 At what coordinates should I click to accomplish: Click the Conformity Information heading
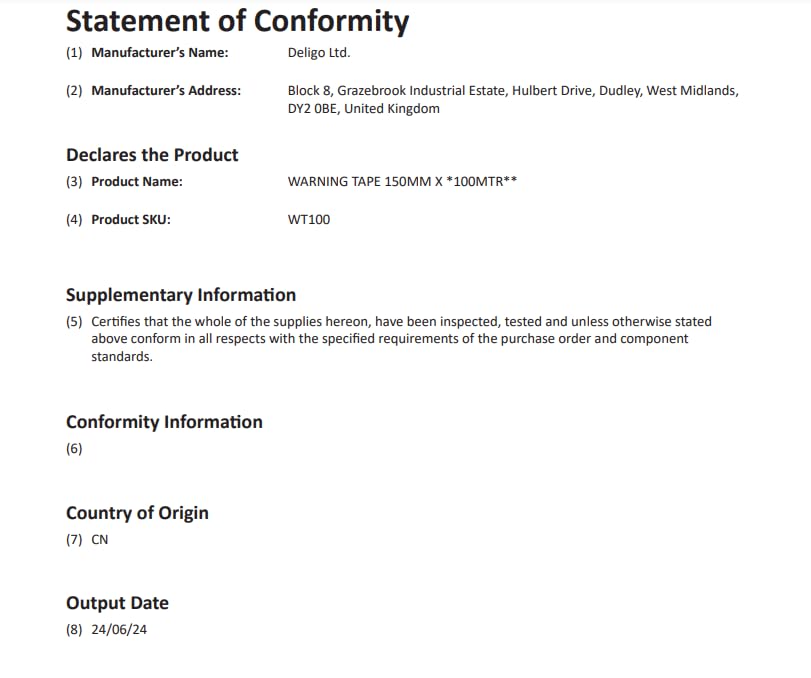(164, 422)
